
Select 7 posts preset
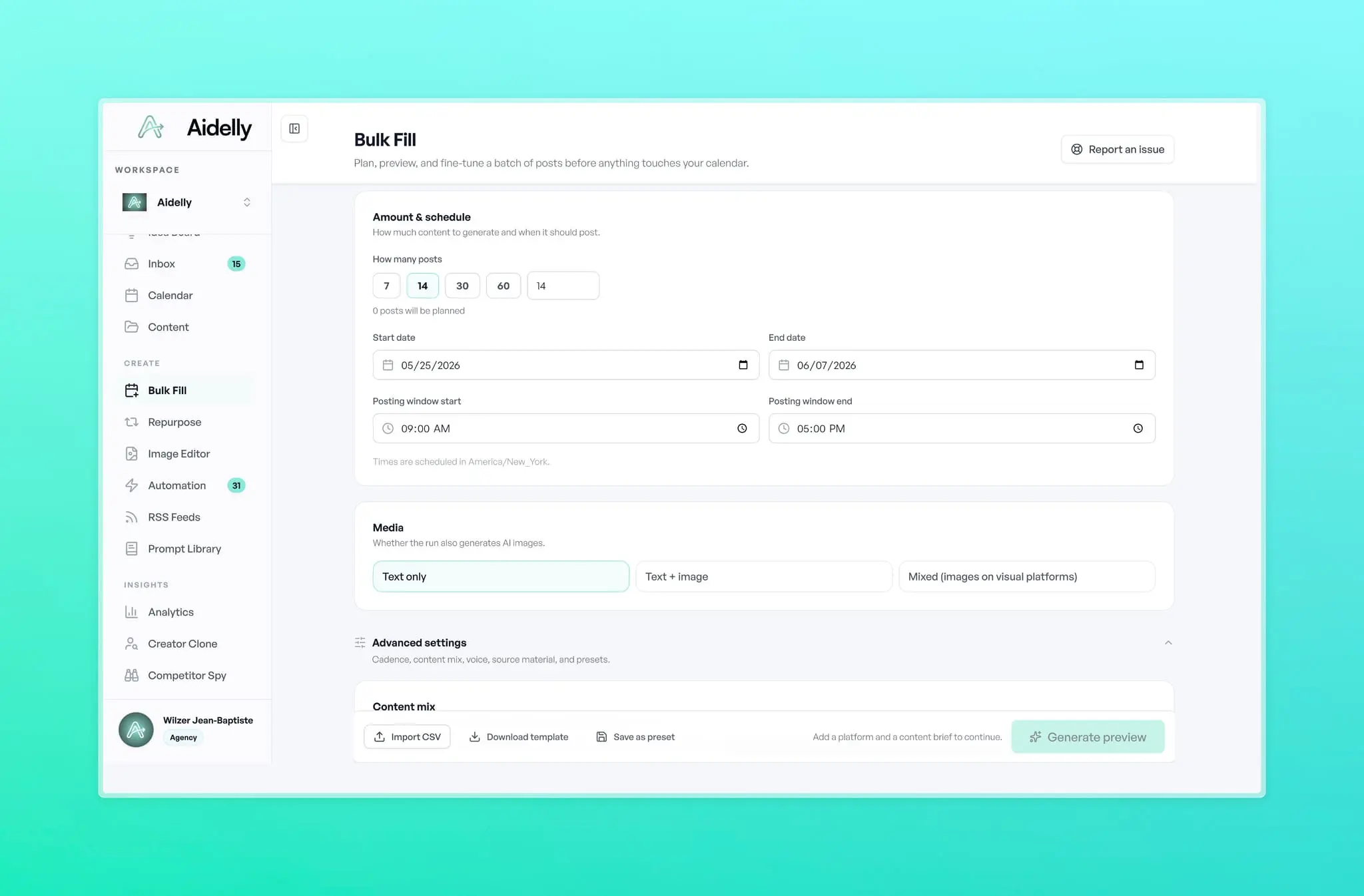(x=386, y=286)
